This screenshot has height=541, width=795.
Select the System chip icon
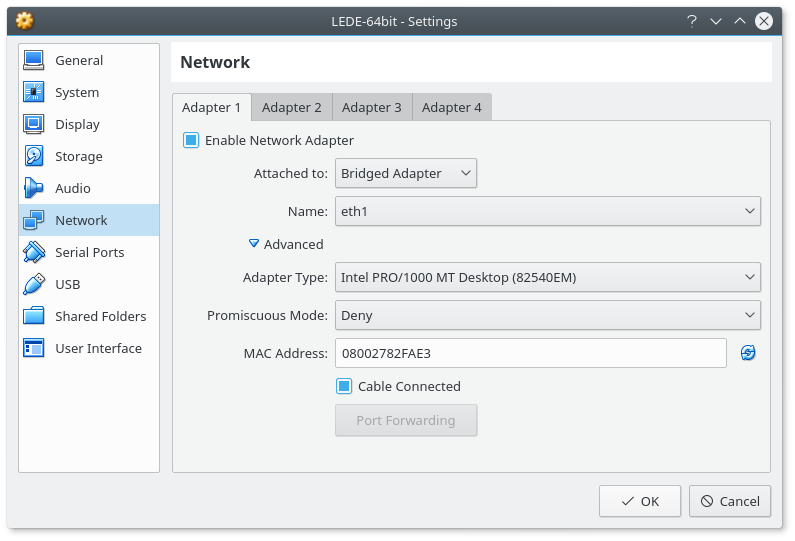pyautogui.click(x=34, y=92)
